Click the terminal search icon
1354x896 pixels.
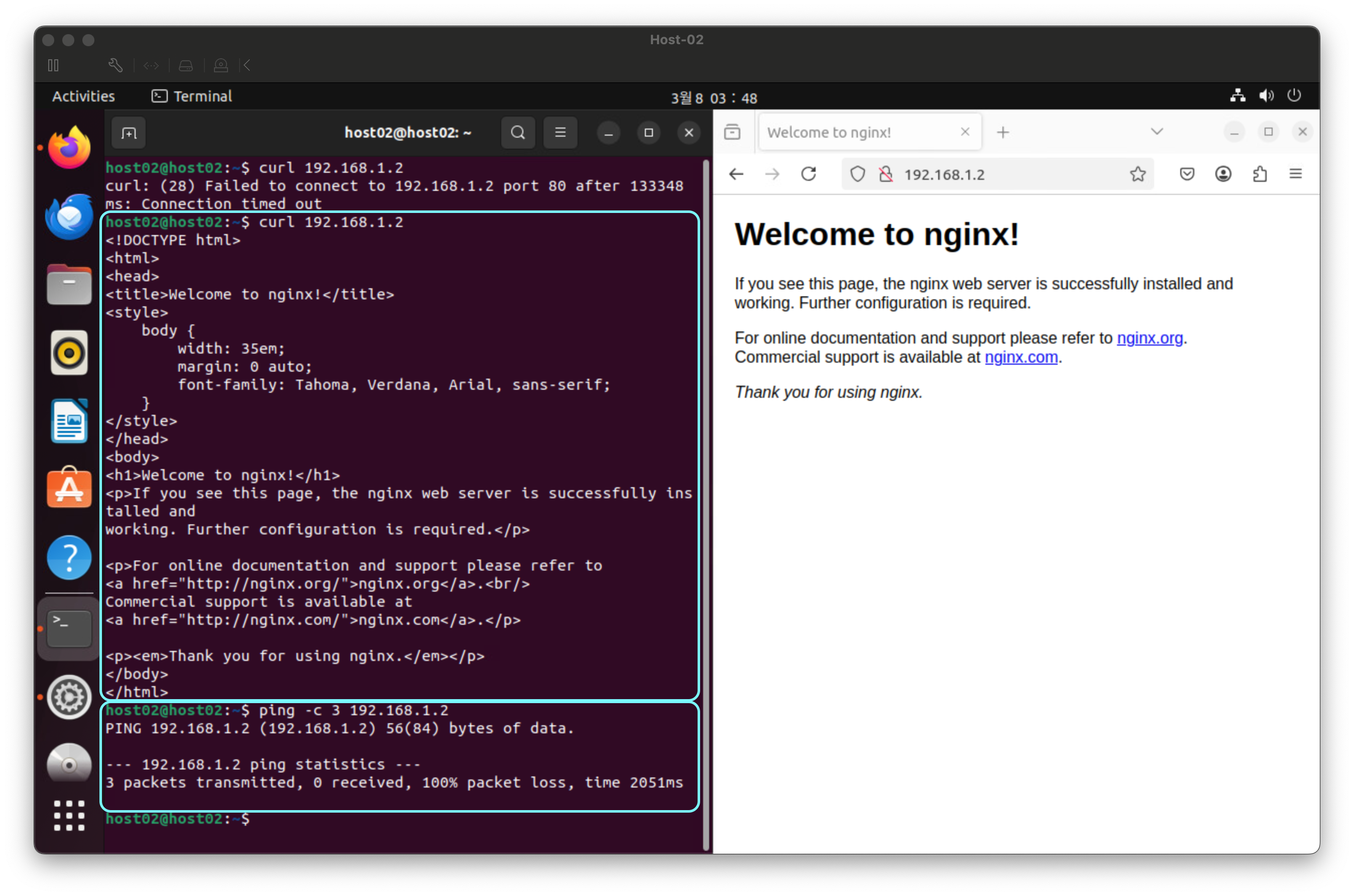pyautogui.click(x=518, y=133)
